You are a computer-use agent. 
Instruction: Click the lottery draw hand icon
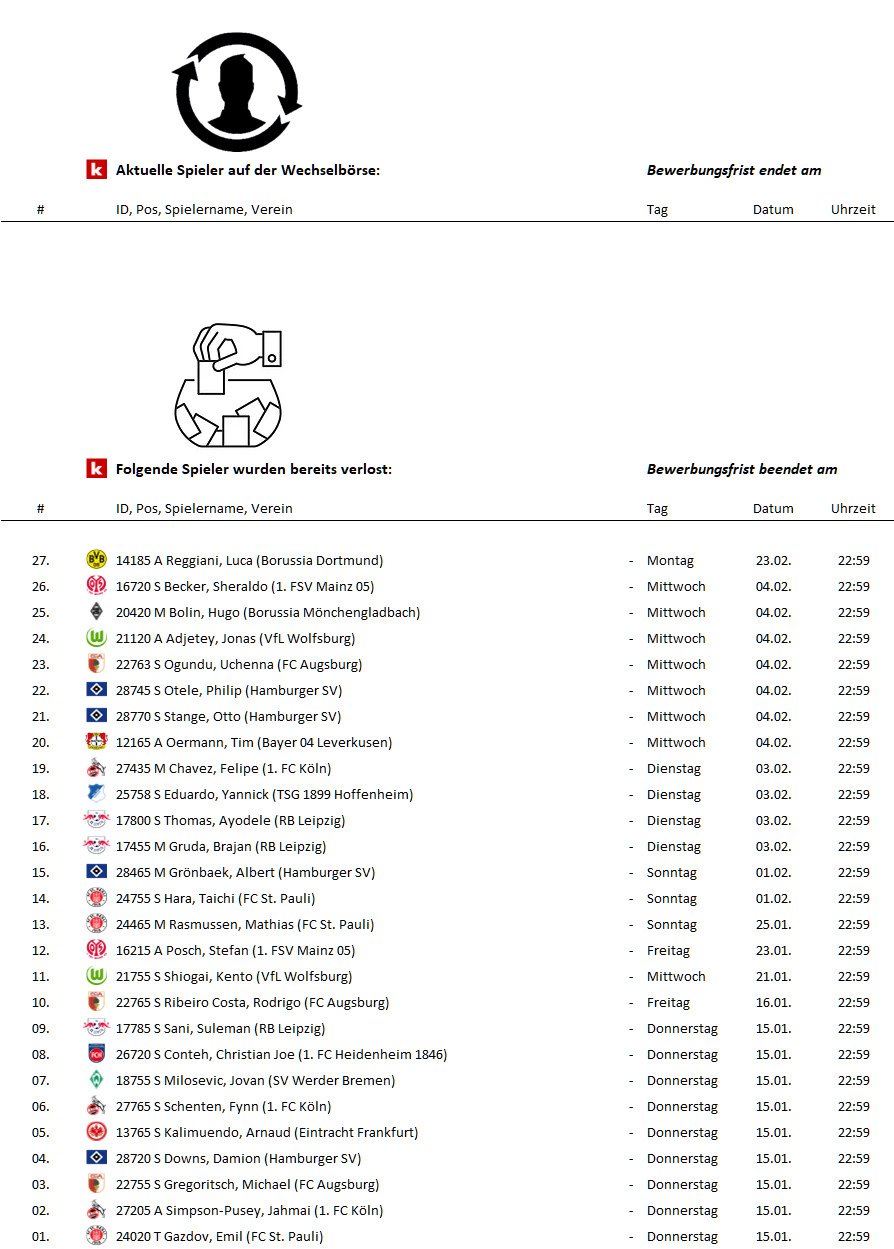tap(228, 385)
